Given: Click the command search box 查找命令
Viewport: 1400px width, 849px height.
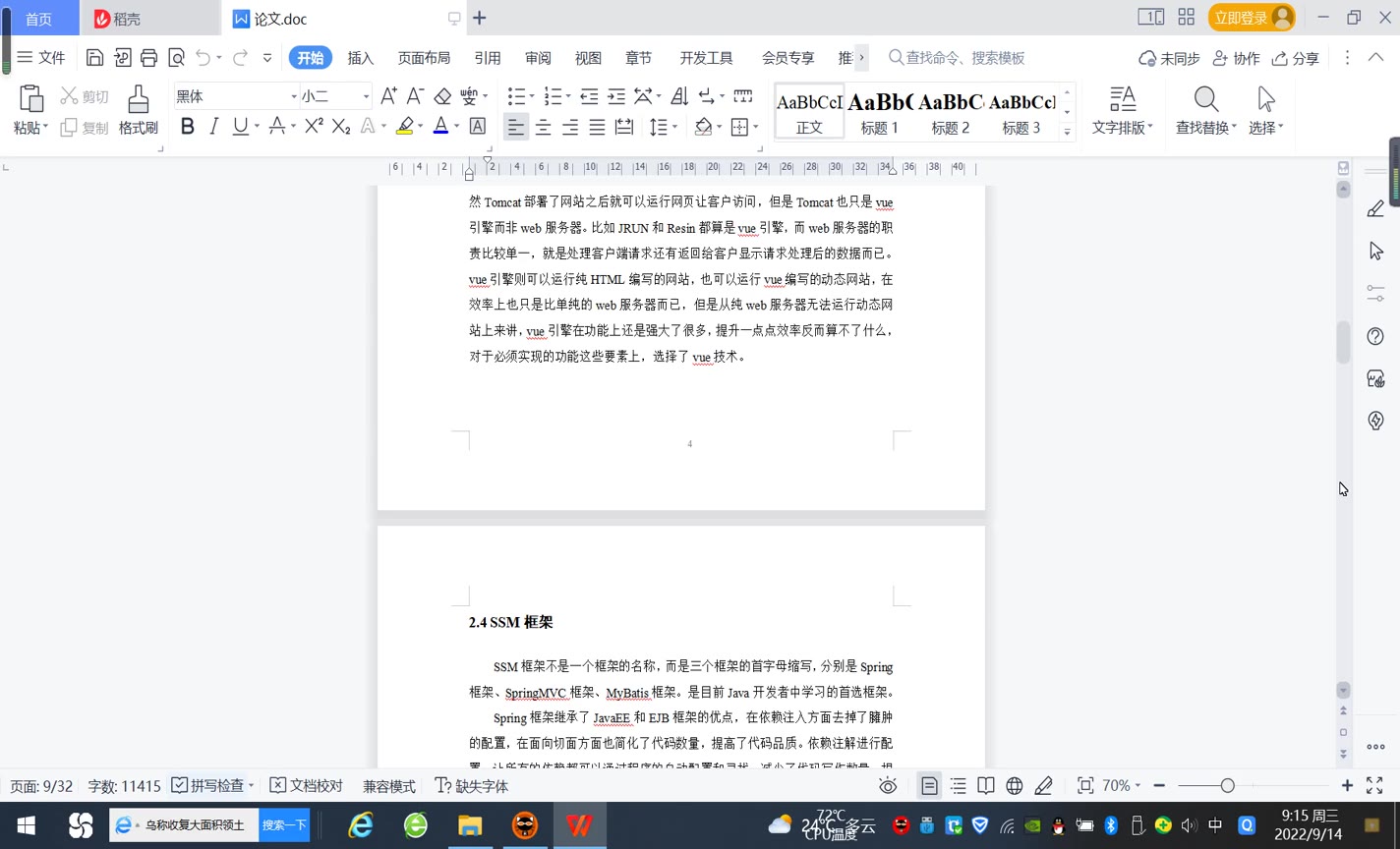Looking at the screenshot, I should click(964, 58).
